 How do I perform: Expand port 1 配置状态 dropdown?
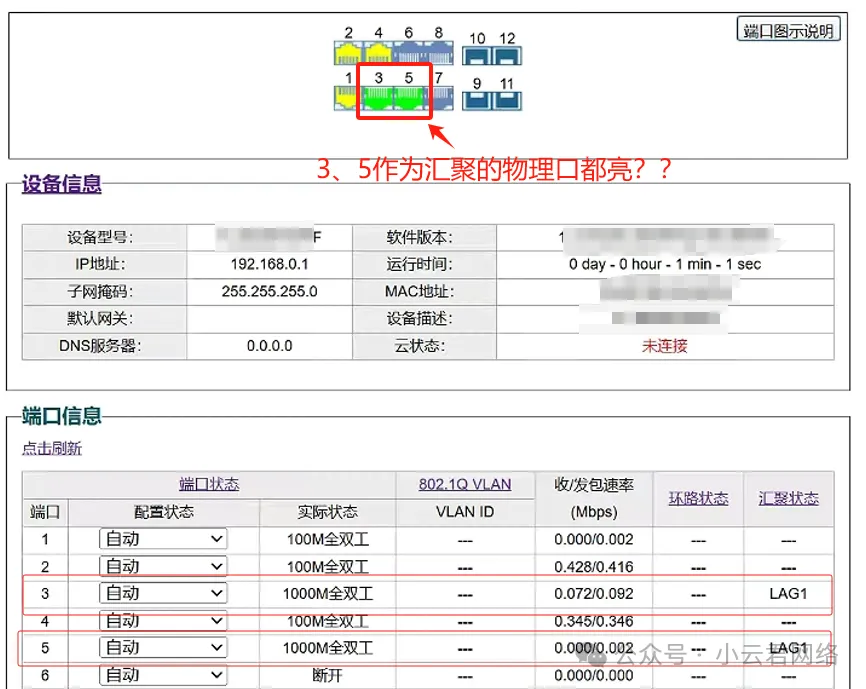coord(163,539)
